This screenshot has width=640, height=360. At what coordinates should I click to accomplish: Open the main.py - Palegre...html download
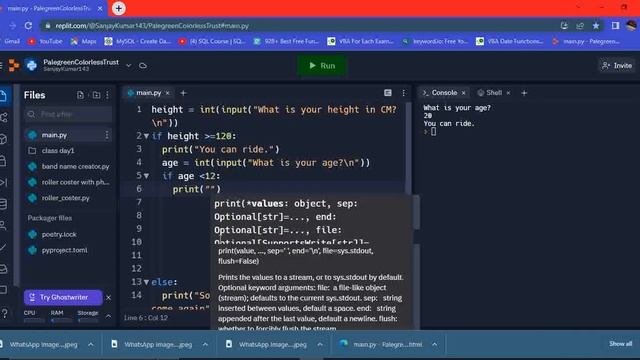pyautogui.click(x=382, y=344)
